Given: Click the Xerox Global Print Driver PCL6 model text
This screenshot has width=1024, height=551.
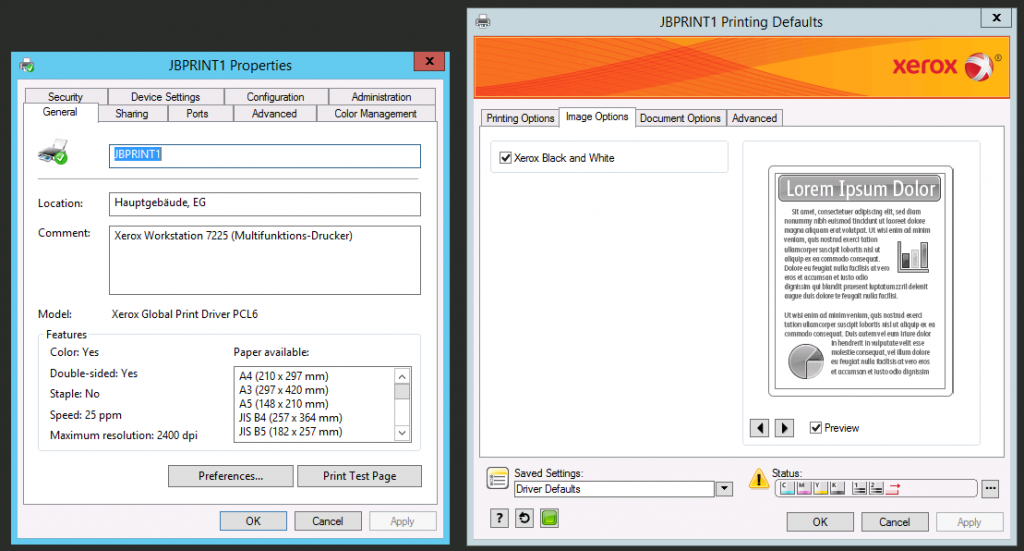Looking at the screenshot, I should (x=184, y=314).
